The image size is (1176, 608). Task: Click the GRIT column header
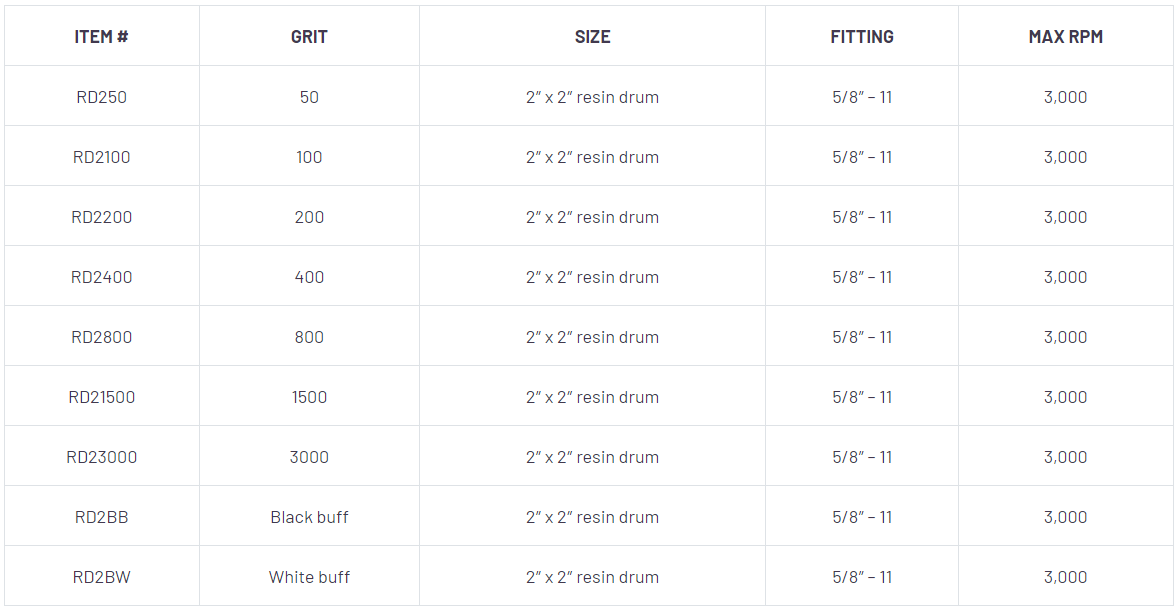point(309,37)
